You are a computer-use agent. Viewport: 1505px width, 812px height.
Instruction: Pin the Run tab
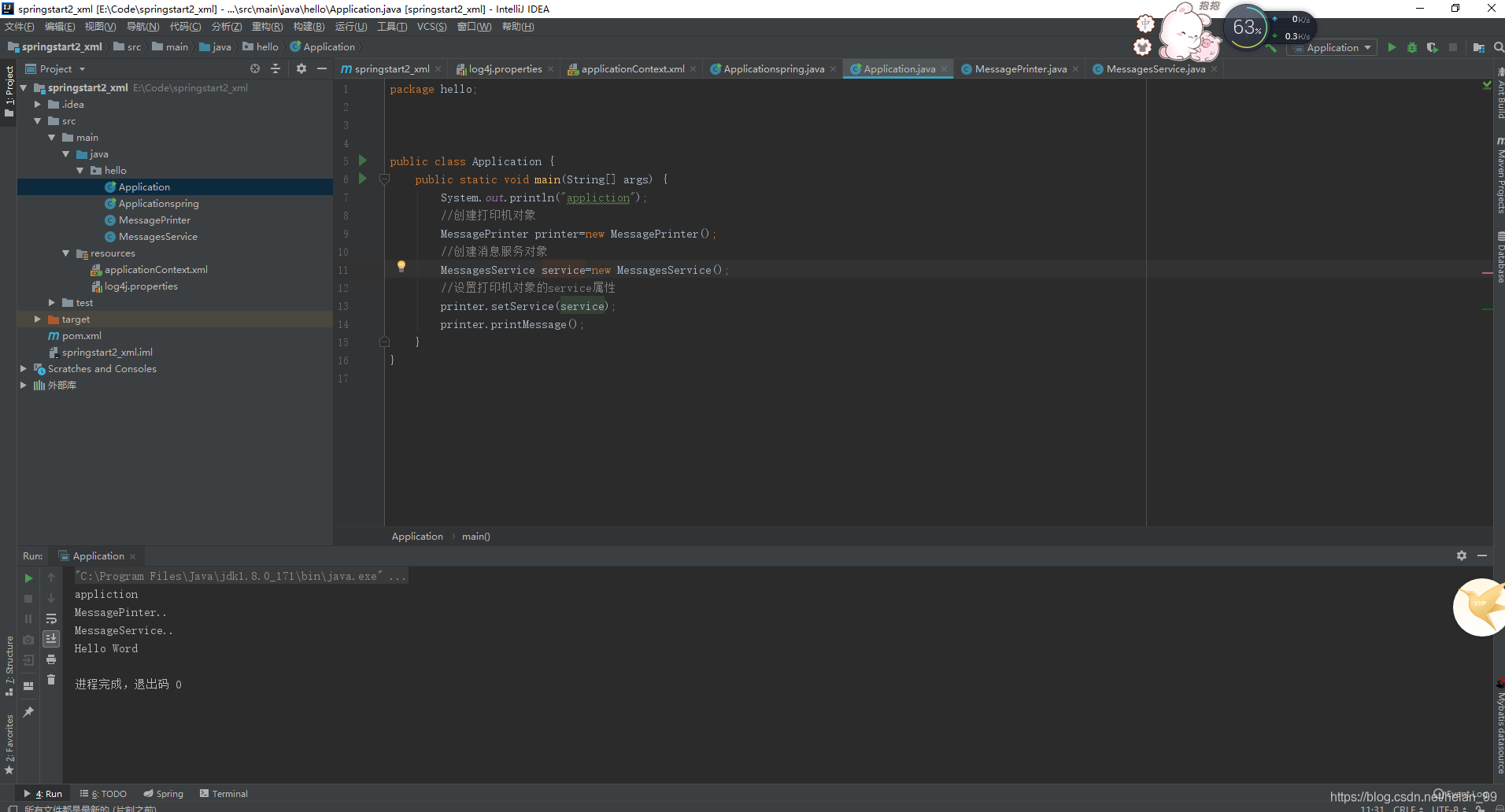pos(28,712)
